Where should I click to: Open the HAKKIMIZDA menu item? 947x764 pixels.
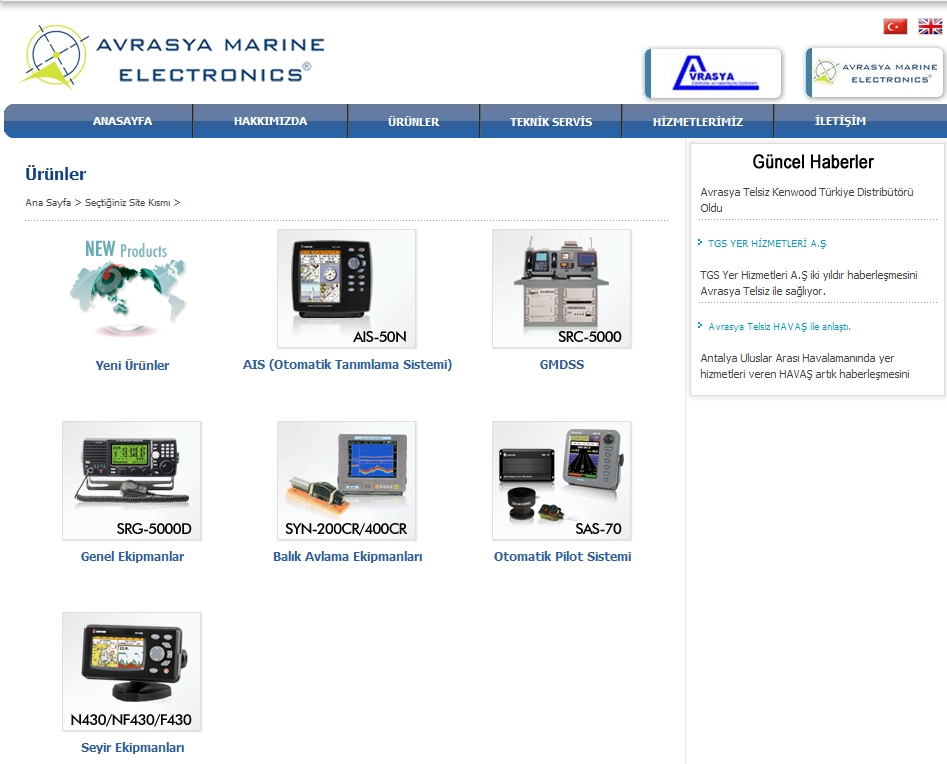[x=271, y=121]
